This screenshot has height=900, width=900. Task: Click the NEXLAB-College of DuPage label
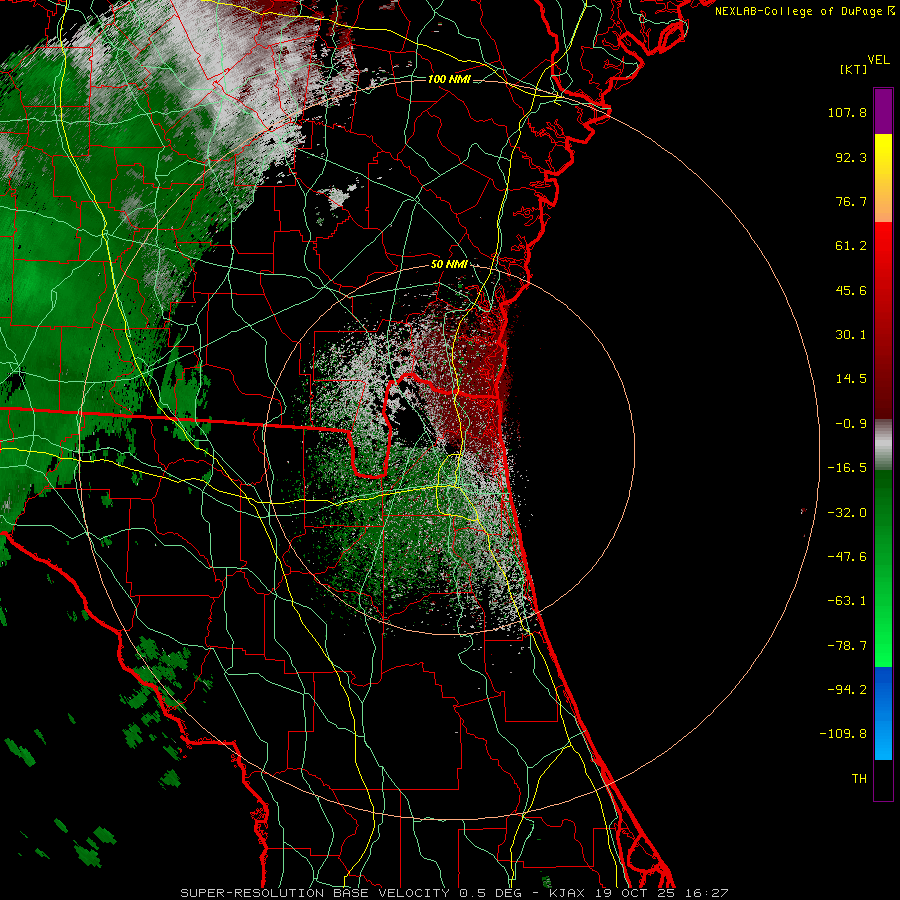tap(804, 11)
